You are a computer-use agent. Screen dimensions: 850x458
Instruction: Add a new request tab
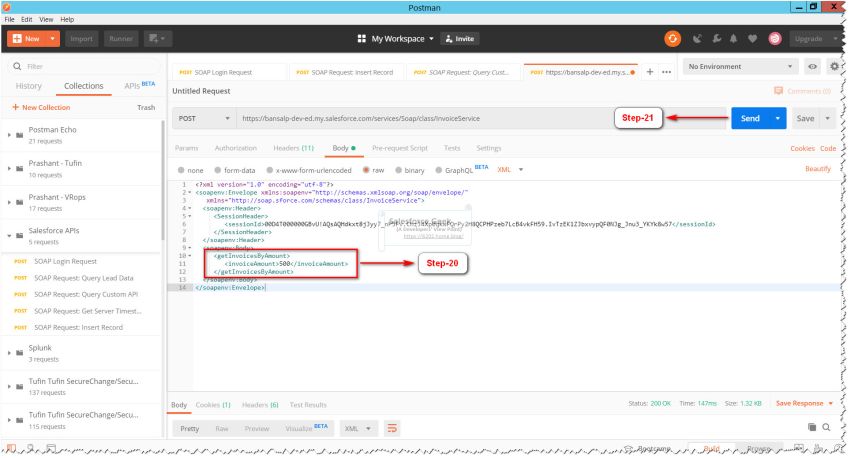point(649,72)
